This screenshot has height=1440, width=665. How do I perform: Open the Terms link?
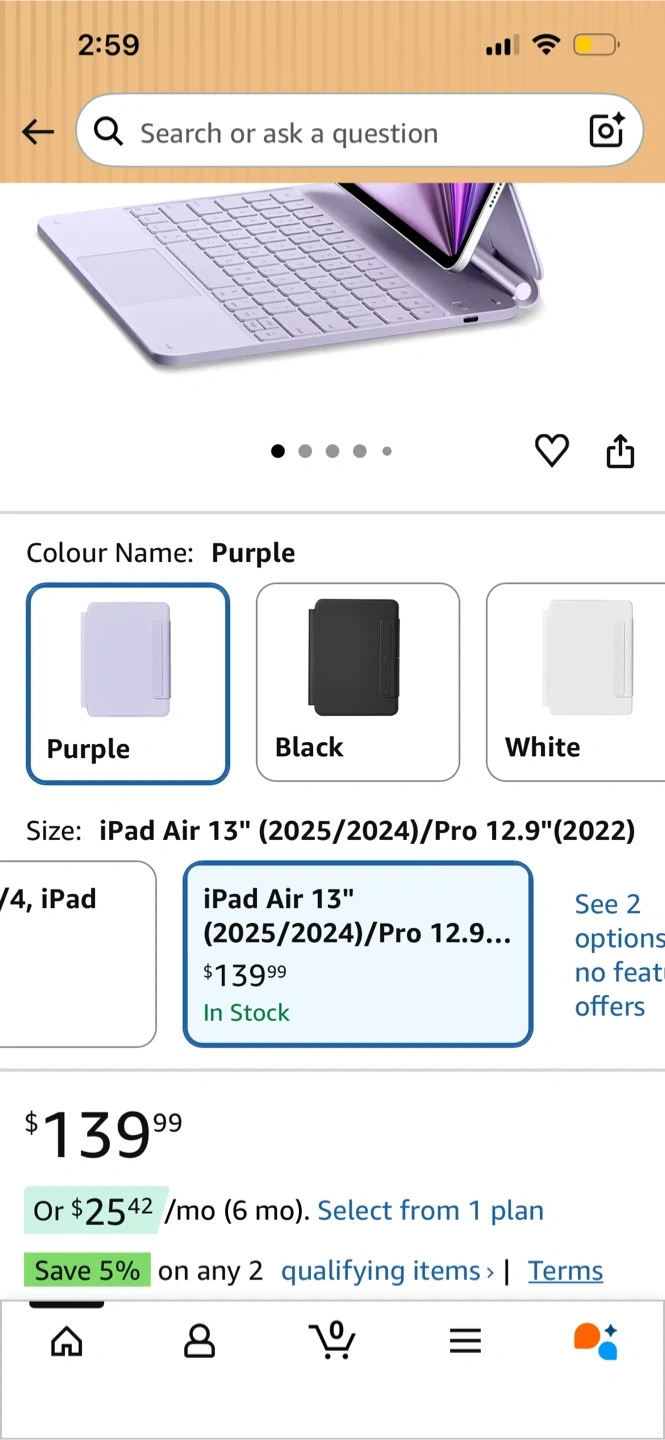pyautogui.click(x=565, y=1271)
